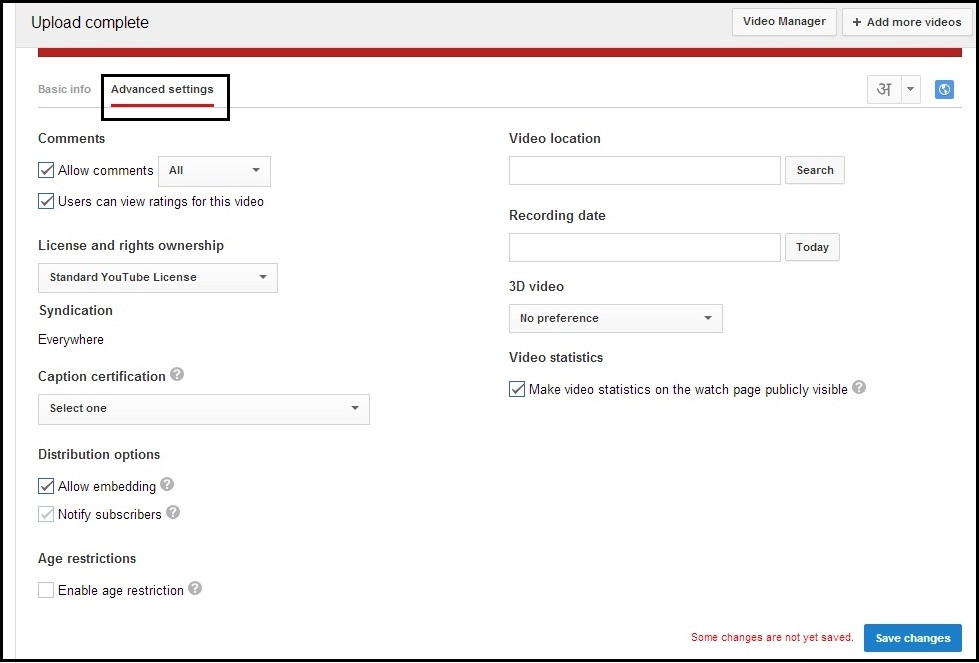The height and width of the screenshot is (663, 979).
Task: Switch to the Basic info tab
Action: pos(64,89)
